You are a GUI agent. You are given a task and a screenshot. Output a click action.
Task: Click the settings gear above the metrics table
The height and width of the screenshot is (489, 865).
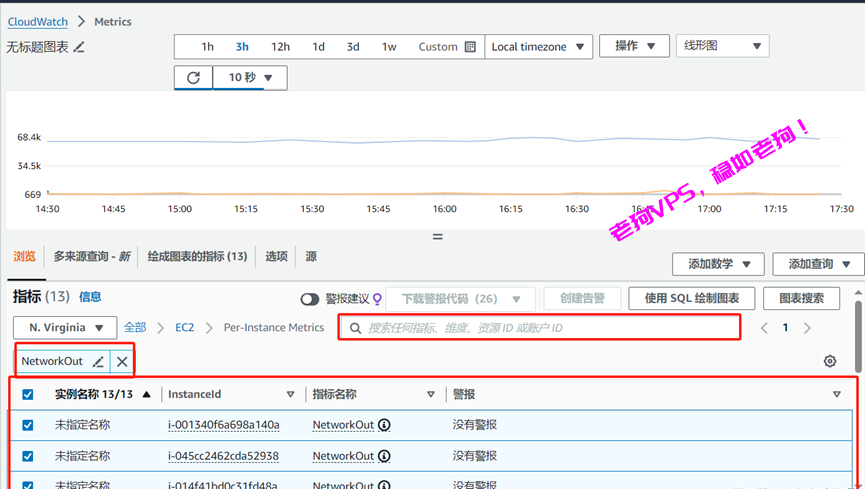click(x=829, y=362)
